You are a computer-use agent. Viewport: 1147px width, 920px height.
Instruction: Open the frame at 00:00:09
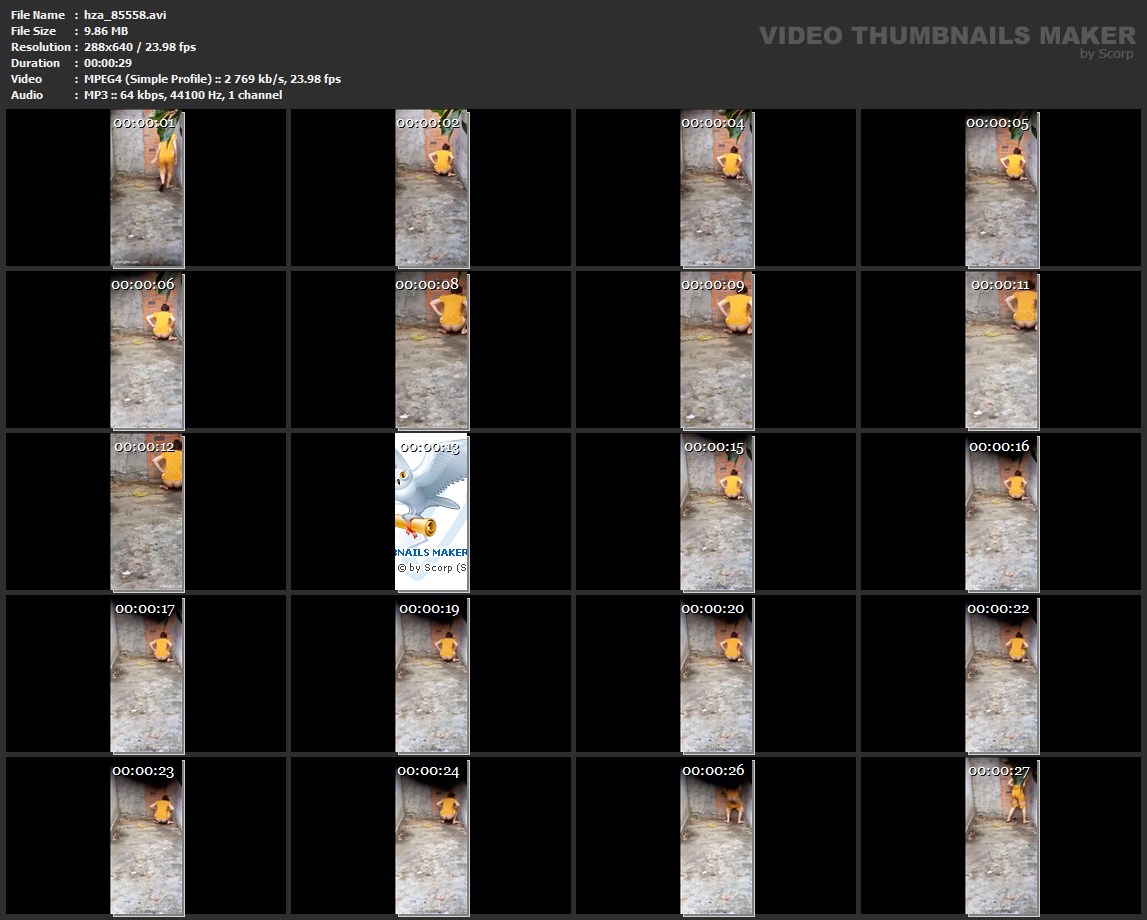click(x=717, y=351)
